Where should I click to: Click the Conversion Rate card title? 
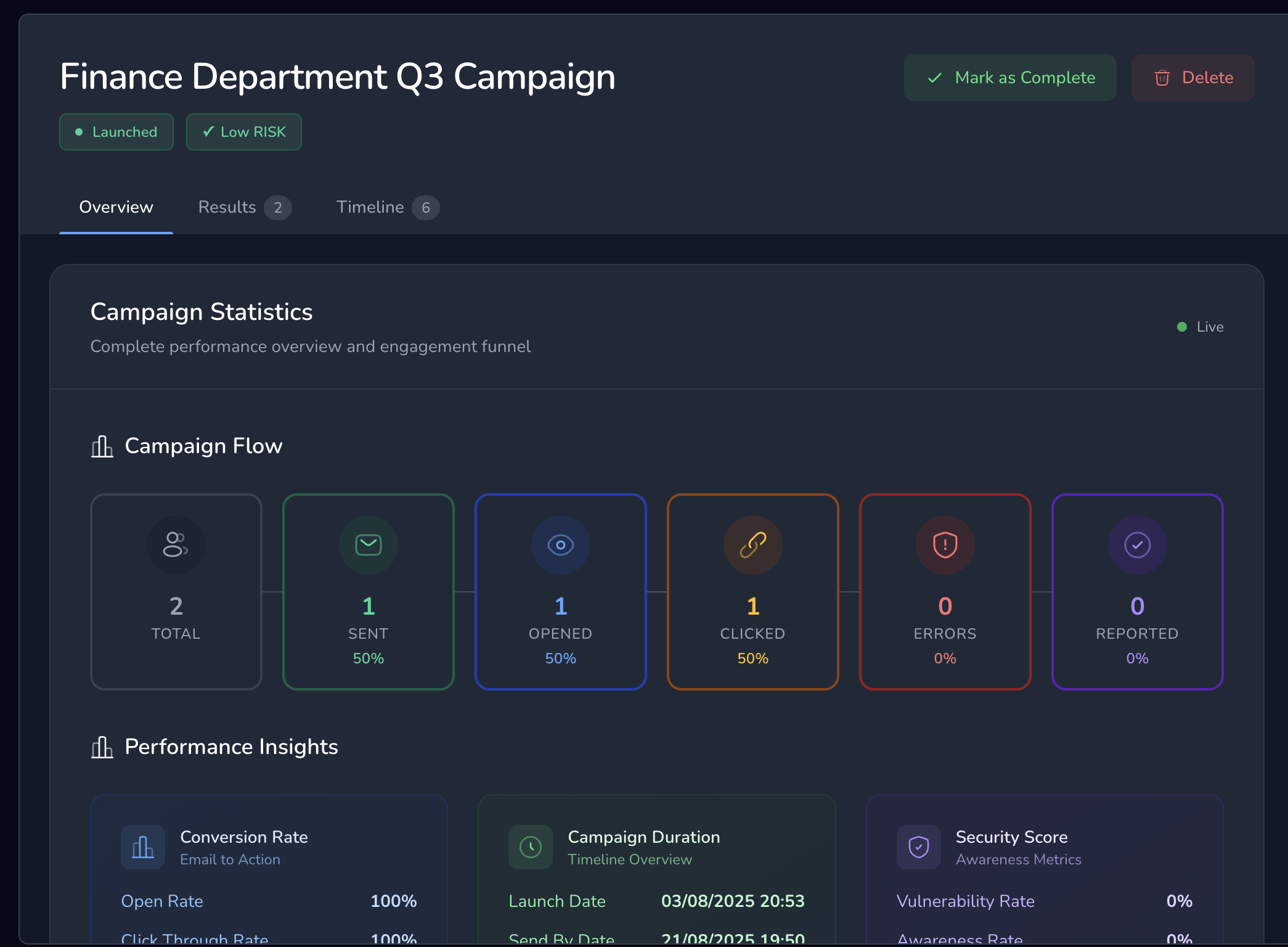[x=244, y=837]
